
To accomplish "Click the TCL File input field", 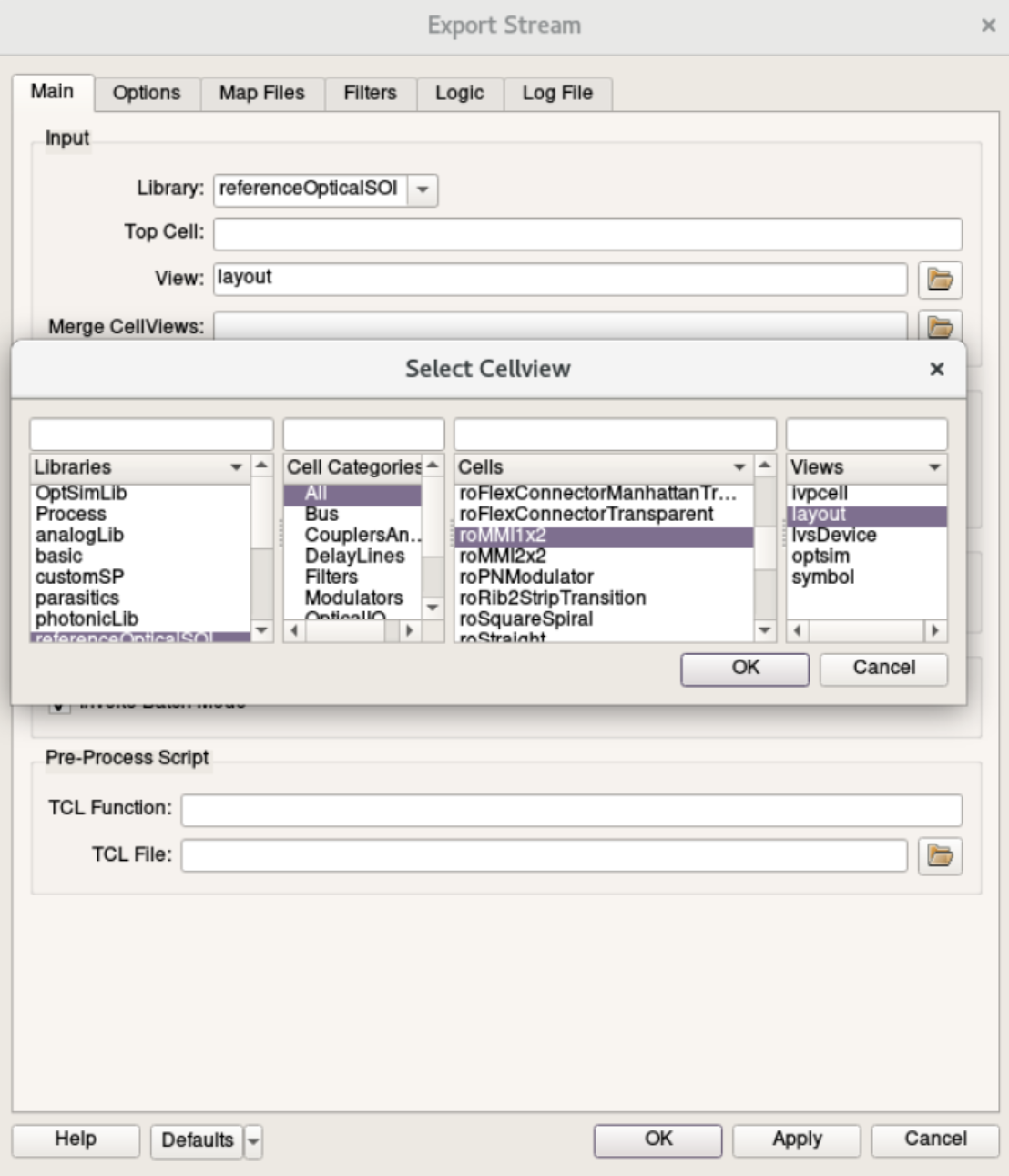I will [x=544, y=855].
